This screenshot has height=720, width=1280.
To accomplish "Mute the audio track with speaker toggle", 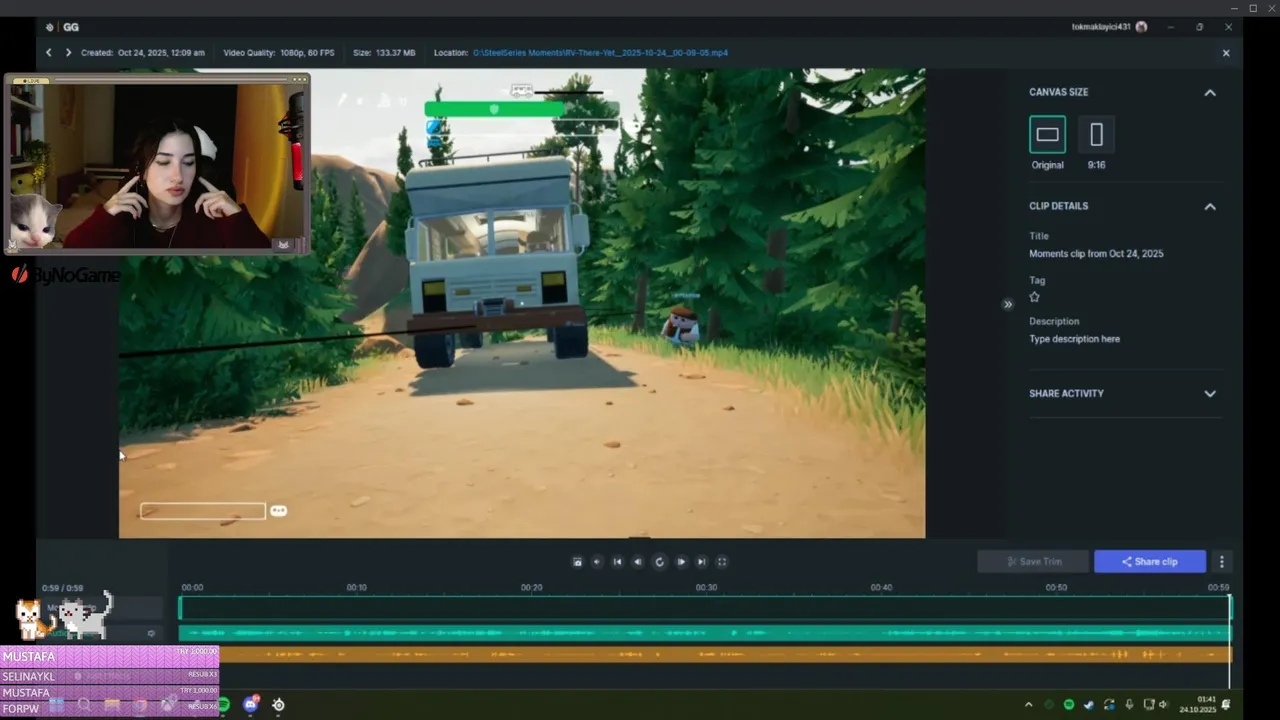I will tap(152, 633).
